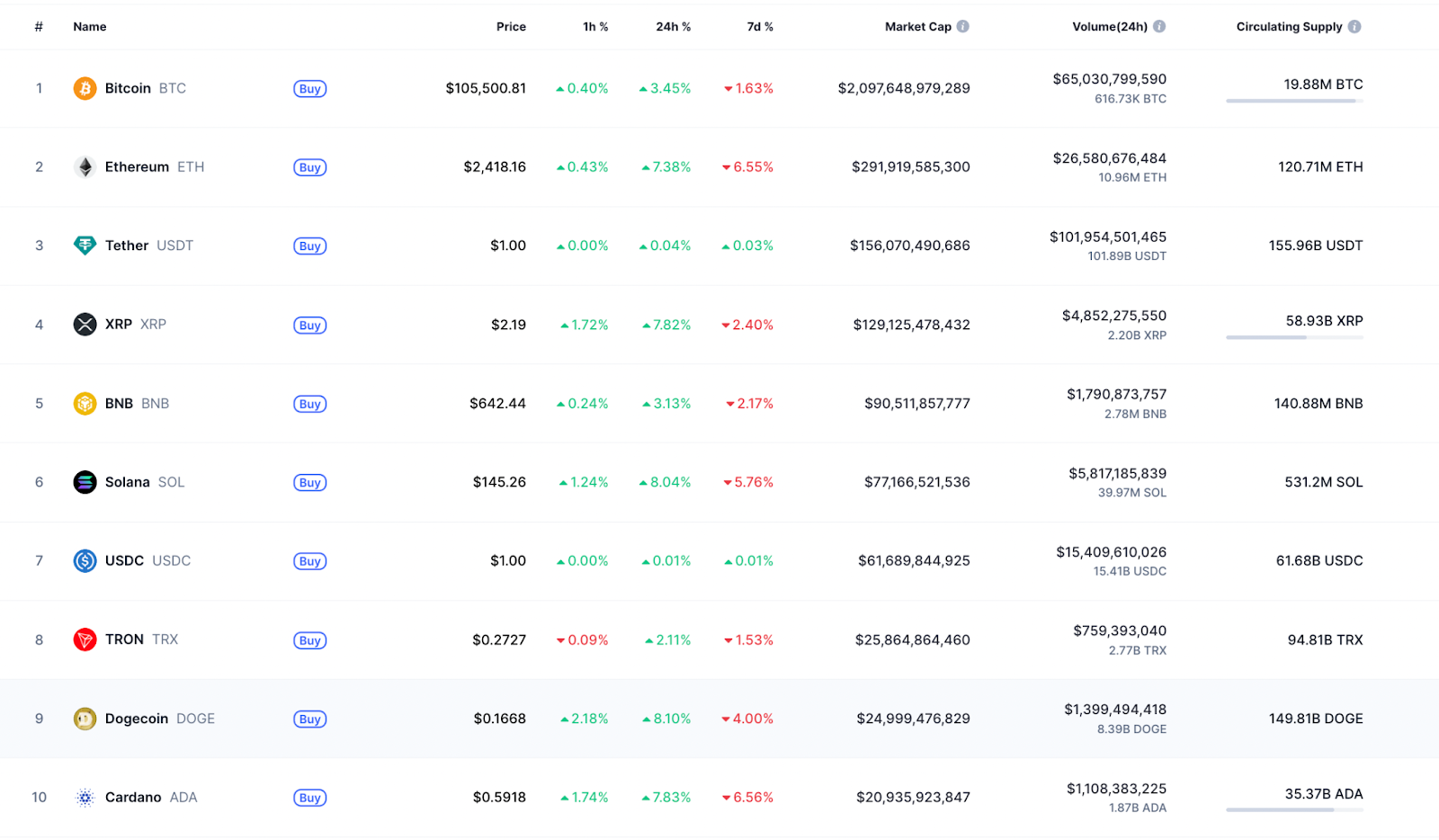Click Cardano market cap $20,935,923,847
Image resolution: width=1439 pixels, height=840 pixels.
[x=913, y=798]
